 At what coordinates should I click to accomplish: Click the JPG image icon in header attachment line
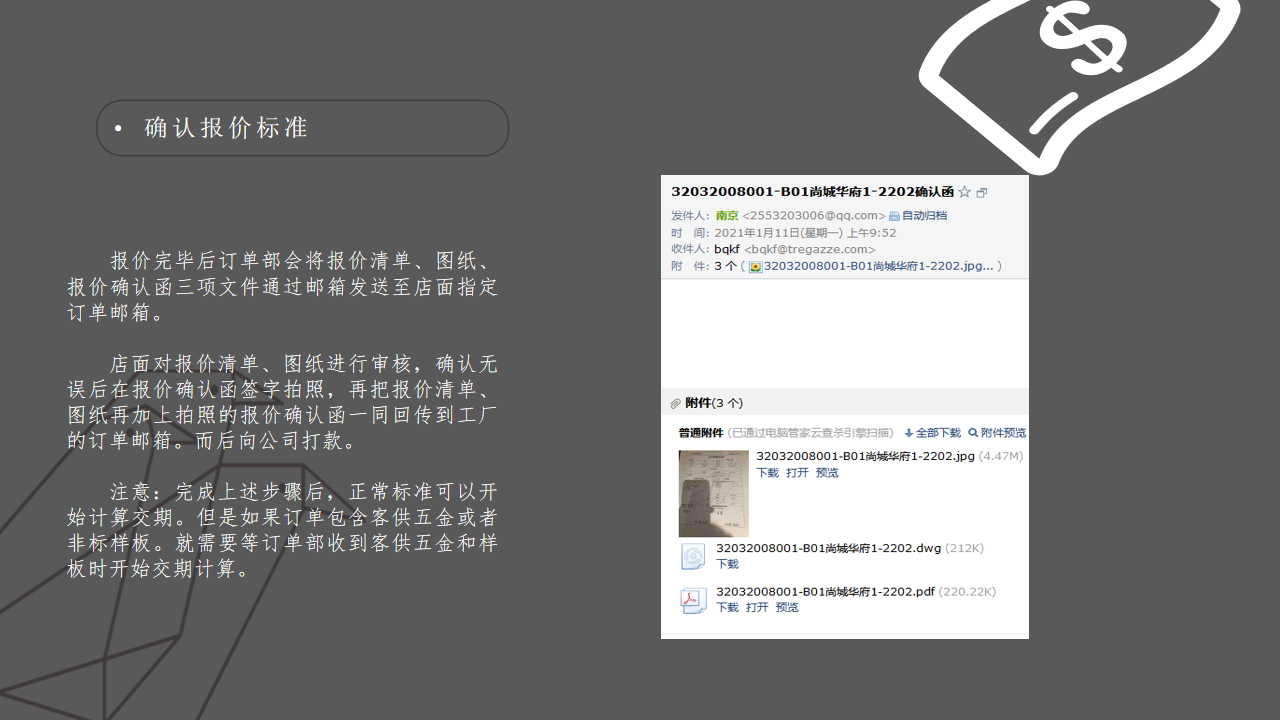coord(756,267)
